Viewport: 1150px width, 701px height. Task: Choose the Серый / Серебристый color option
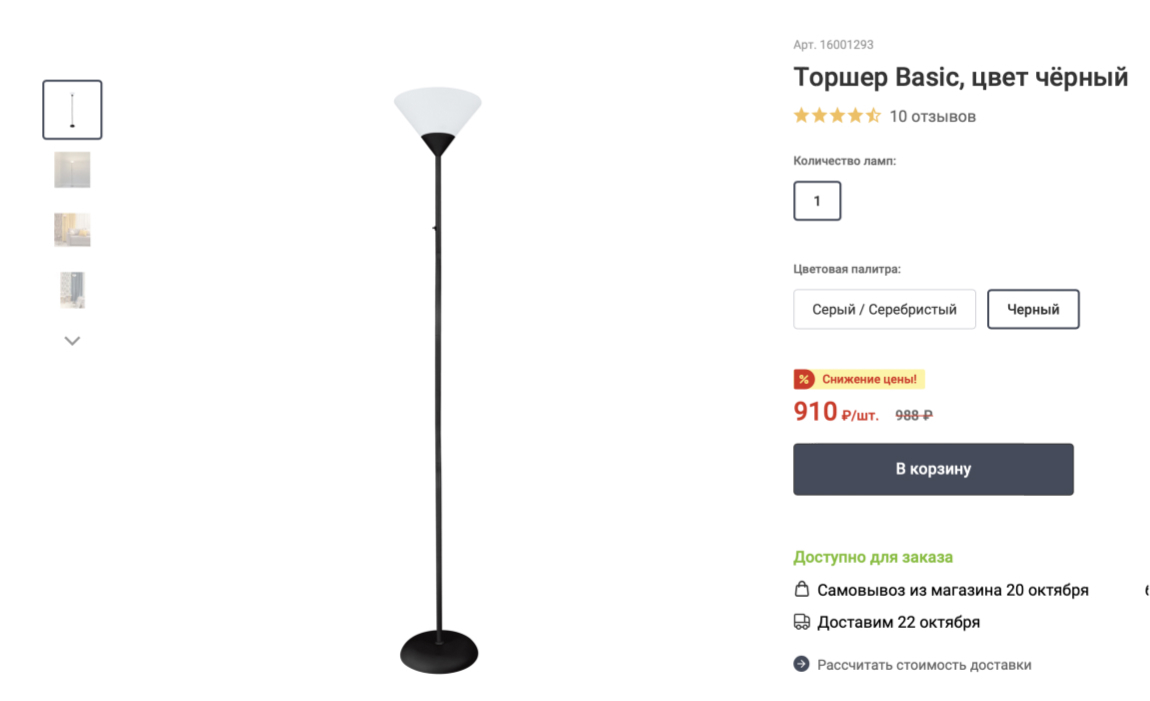884,309
